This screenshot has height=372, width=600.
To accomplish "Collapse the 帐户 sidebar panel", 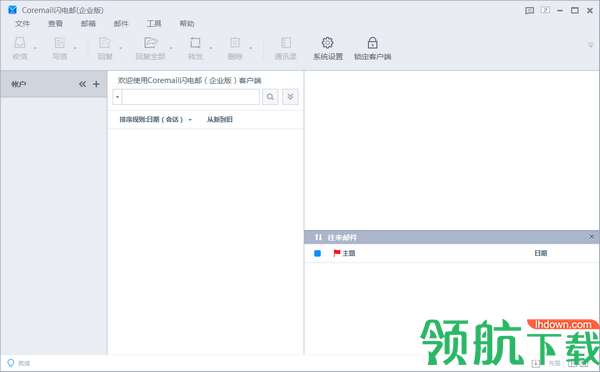I will coord(82,84).
